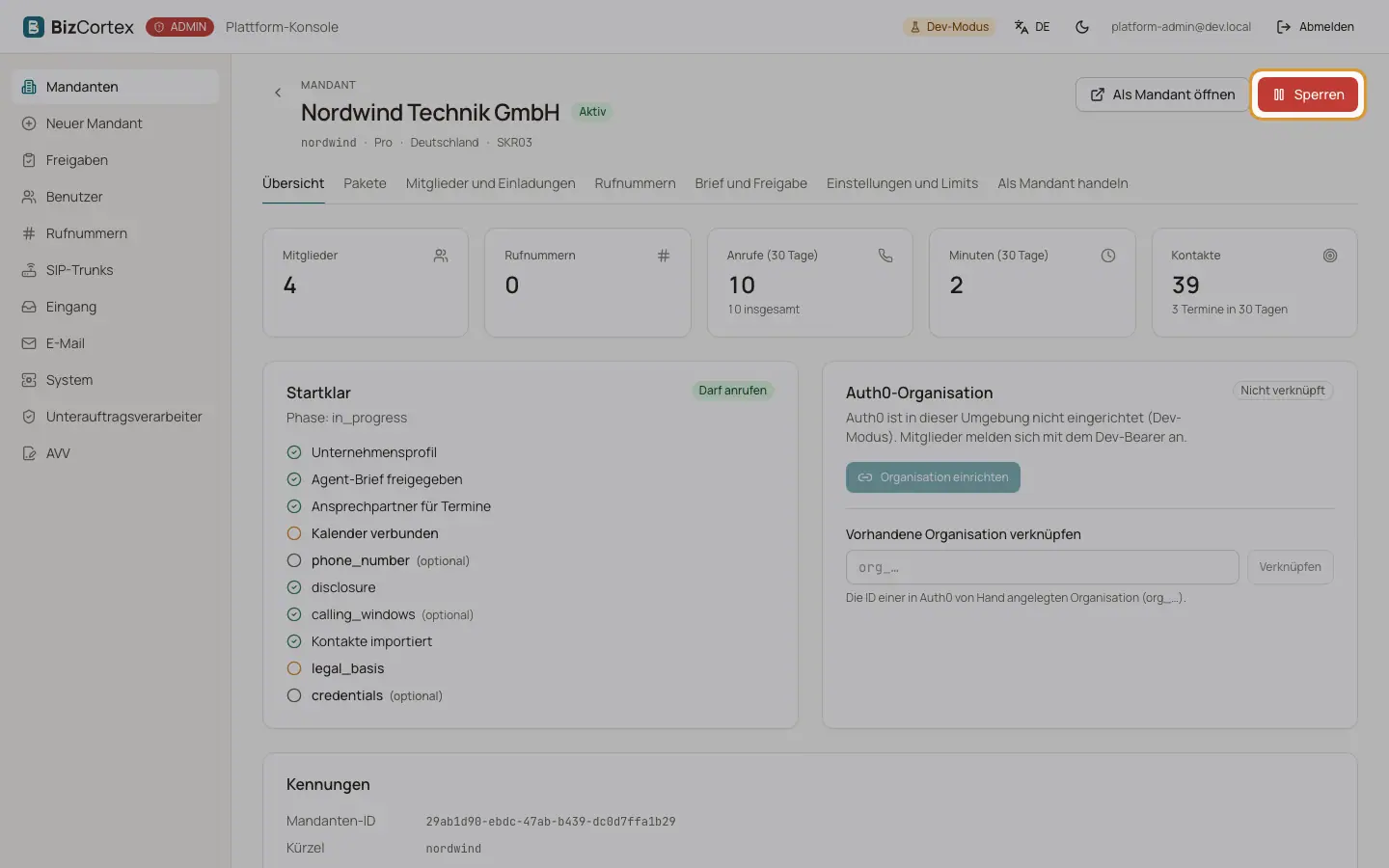
Task: Select the Übersicht tab
Action: click(x=293, y=183)
